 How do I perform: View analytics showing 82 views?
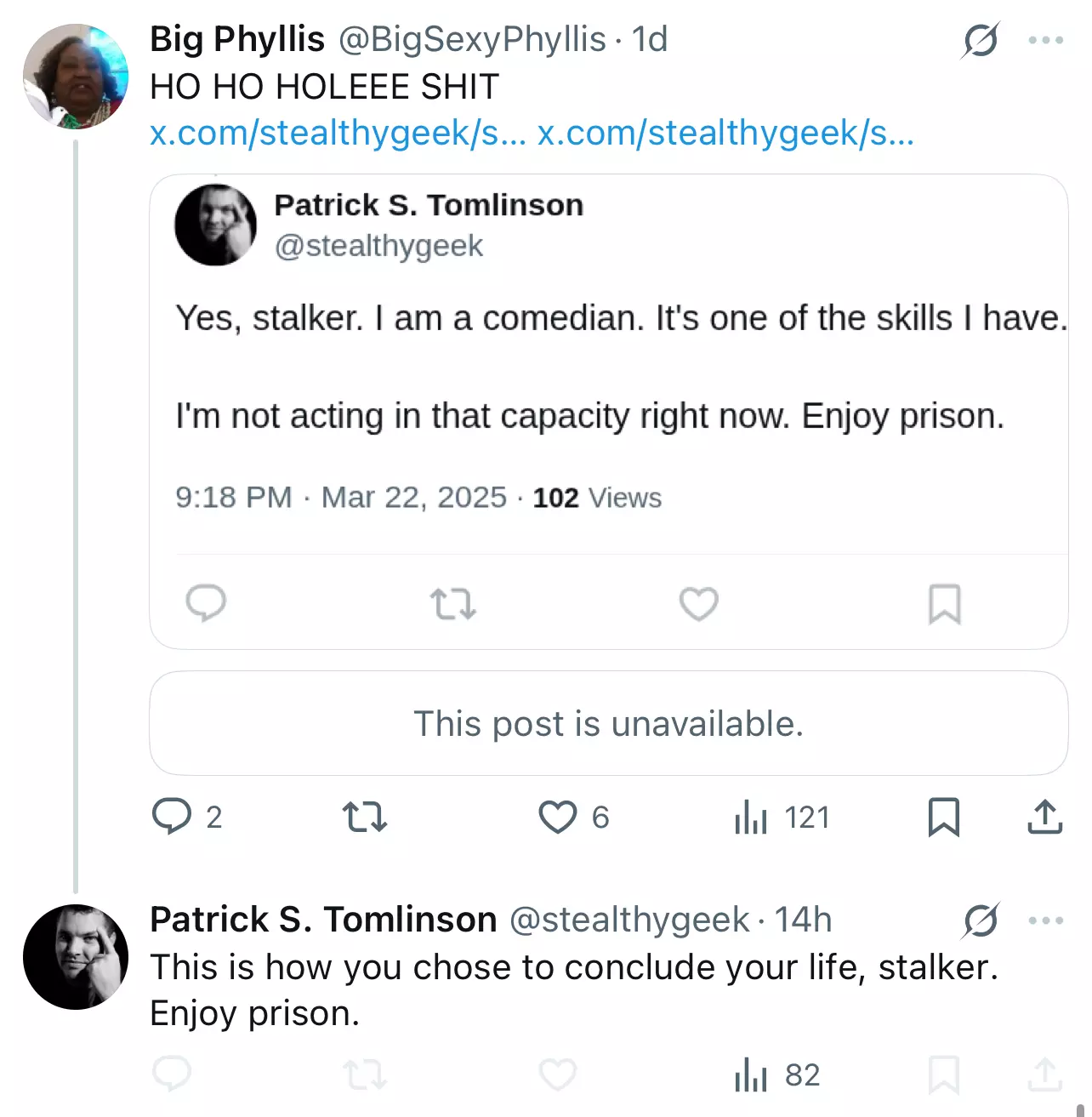(x=777, y=1075)
